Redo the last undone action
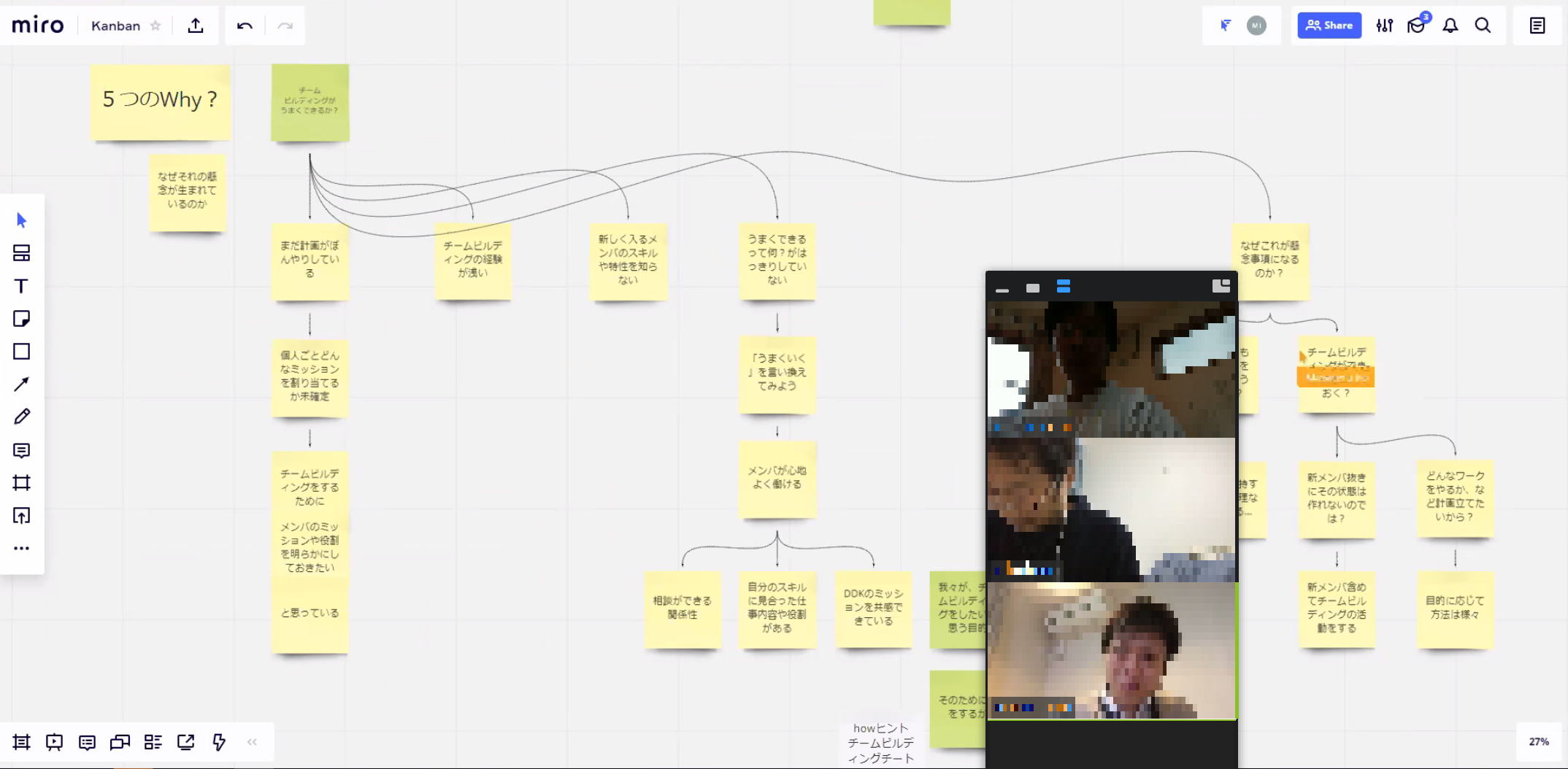This screenshot has height=769, width=1568. pyautogui.click(x=285, y=26)
